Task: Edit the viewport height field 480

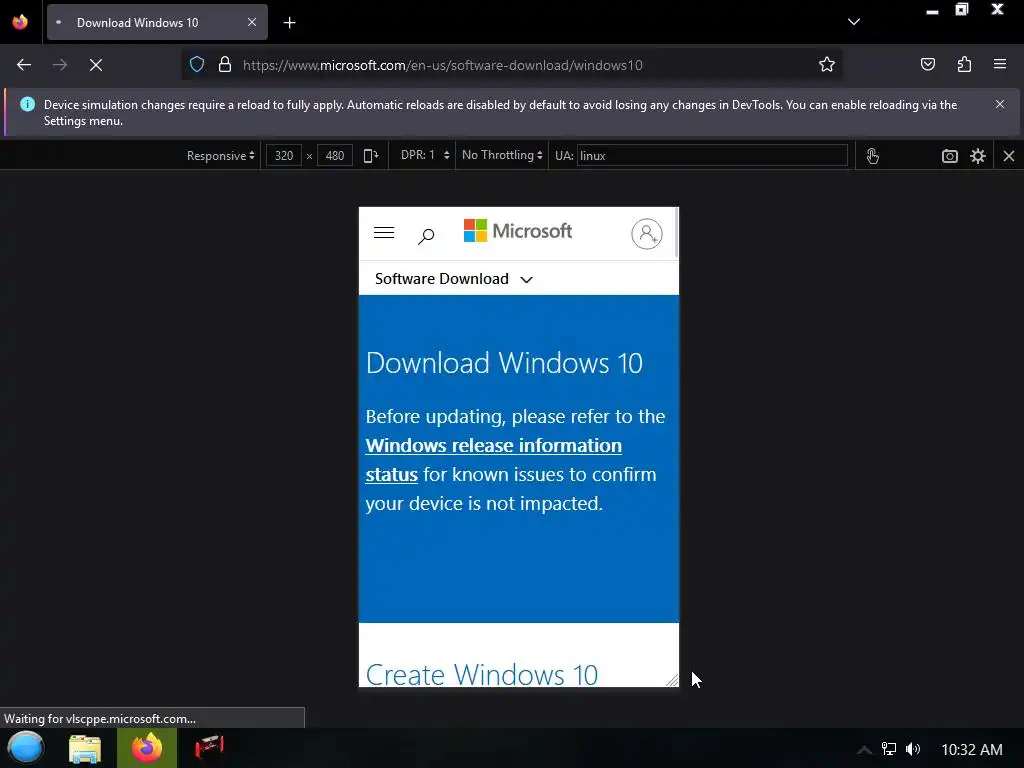Action: coord(335,155)
